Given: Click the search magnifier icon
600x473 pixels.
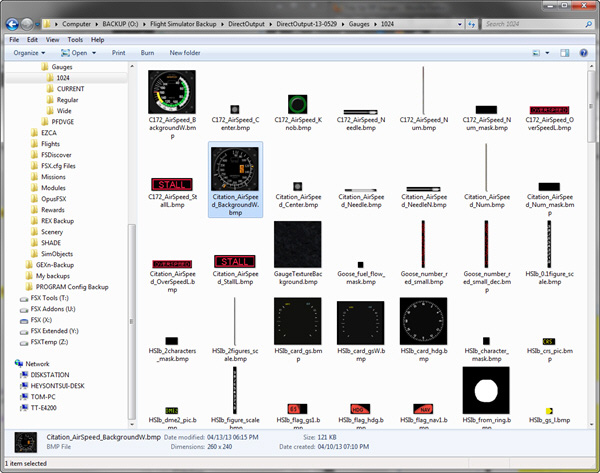Looking at the screenshot, I should click(x=588, y=24).
